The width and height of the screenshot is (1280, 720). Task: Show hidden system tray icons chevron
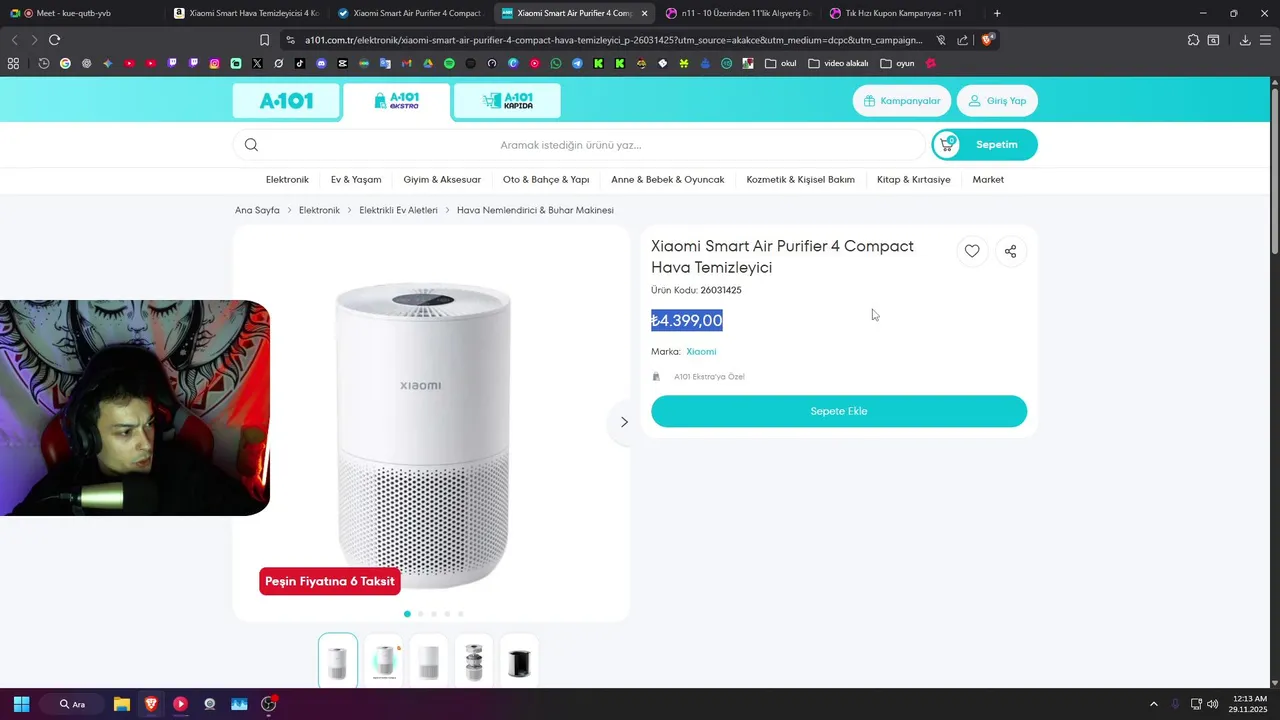pyautogui.click(x=1153, y=704)
